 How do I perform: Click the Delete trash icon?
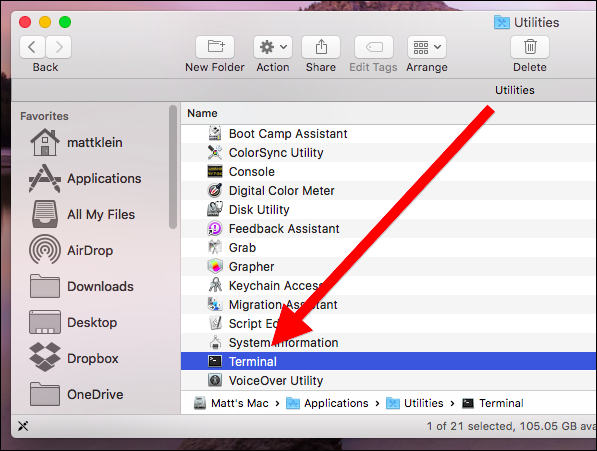click(530, 47)
